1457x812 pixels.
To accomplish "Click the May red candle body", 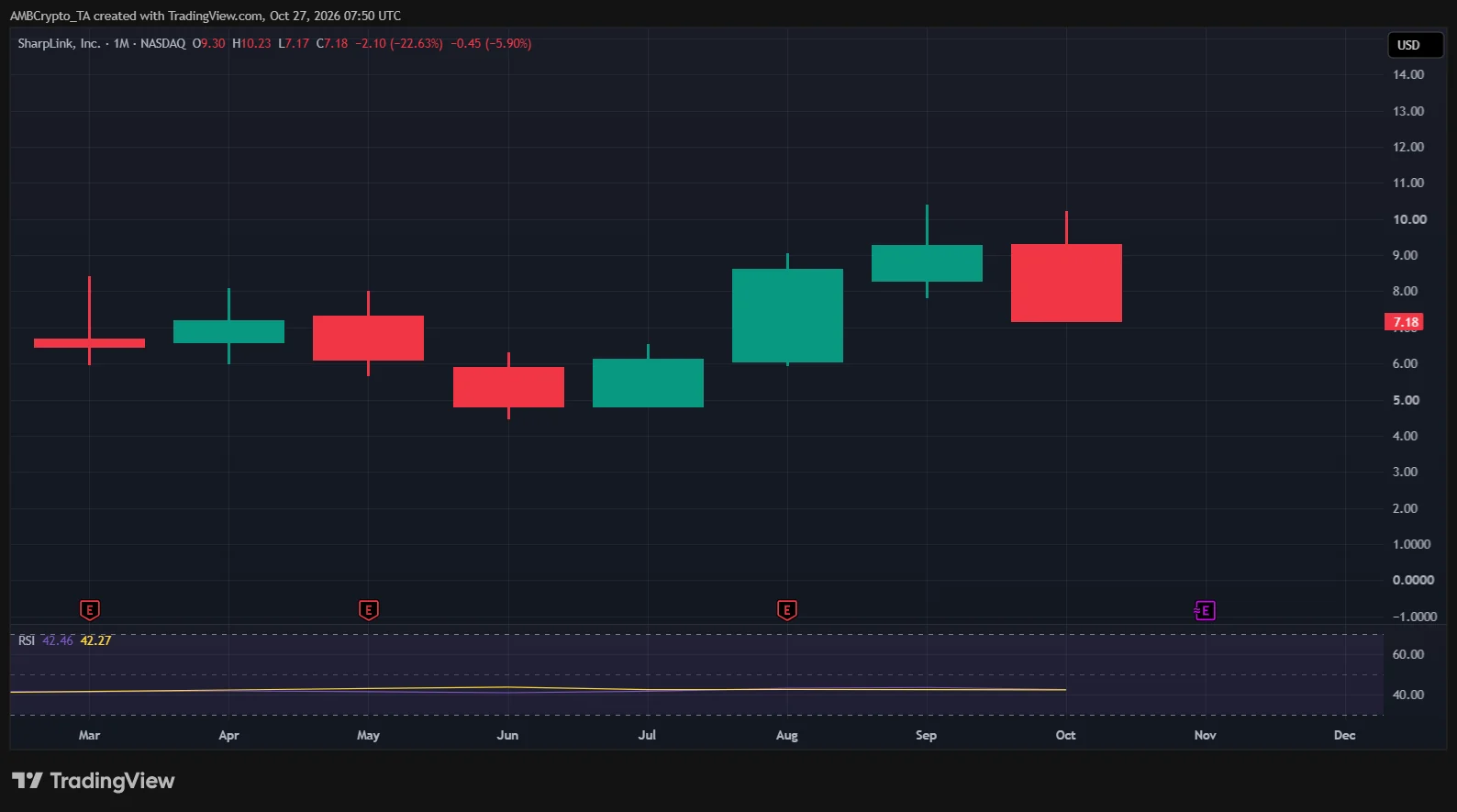I will tap(368, 338).
